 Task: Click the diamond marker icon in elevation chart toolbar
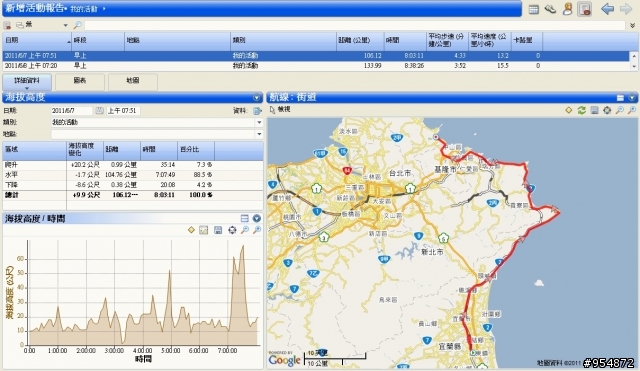tap(191, 230)
